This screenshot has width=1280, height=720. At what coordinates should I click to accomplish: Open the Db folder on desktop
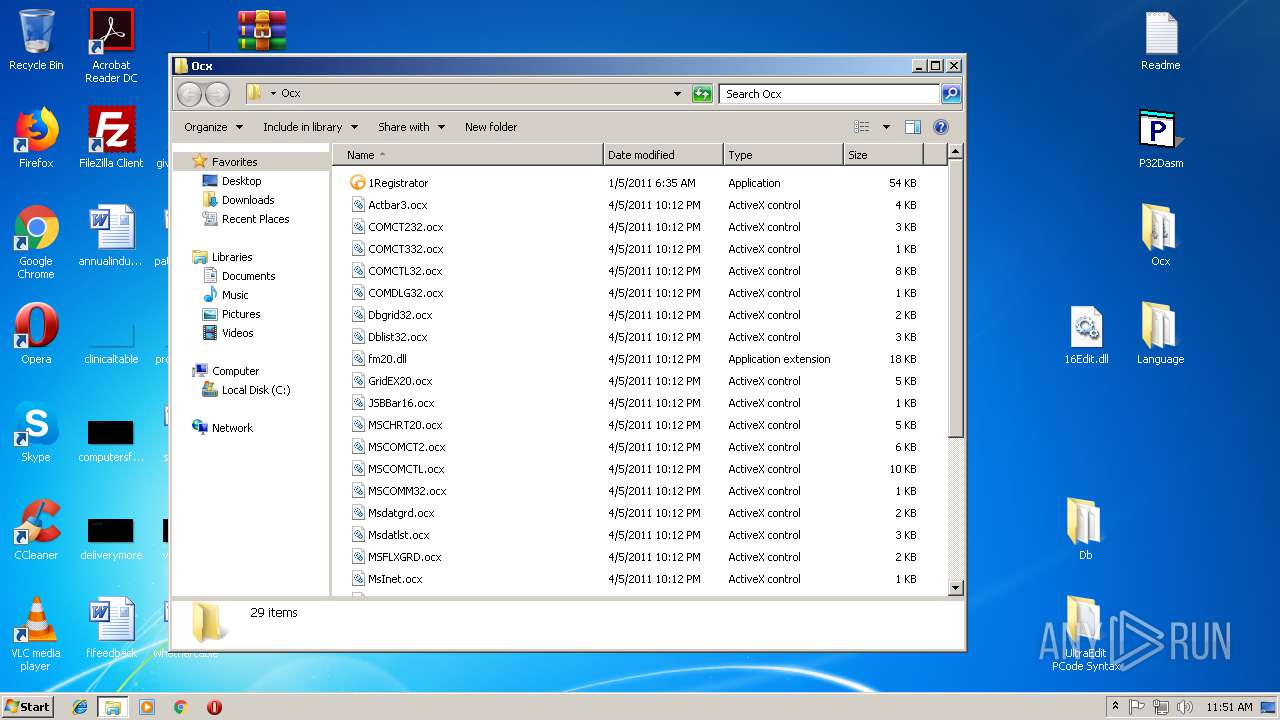tap(1085, 530)
